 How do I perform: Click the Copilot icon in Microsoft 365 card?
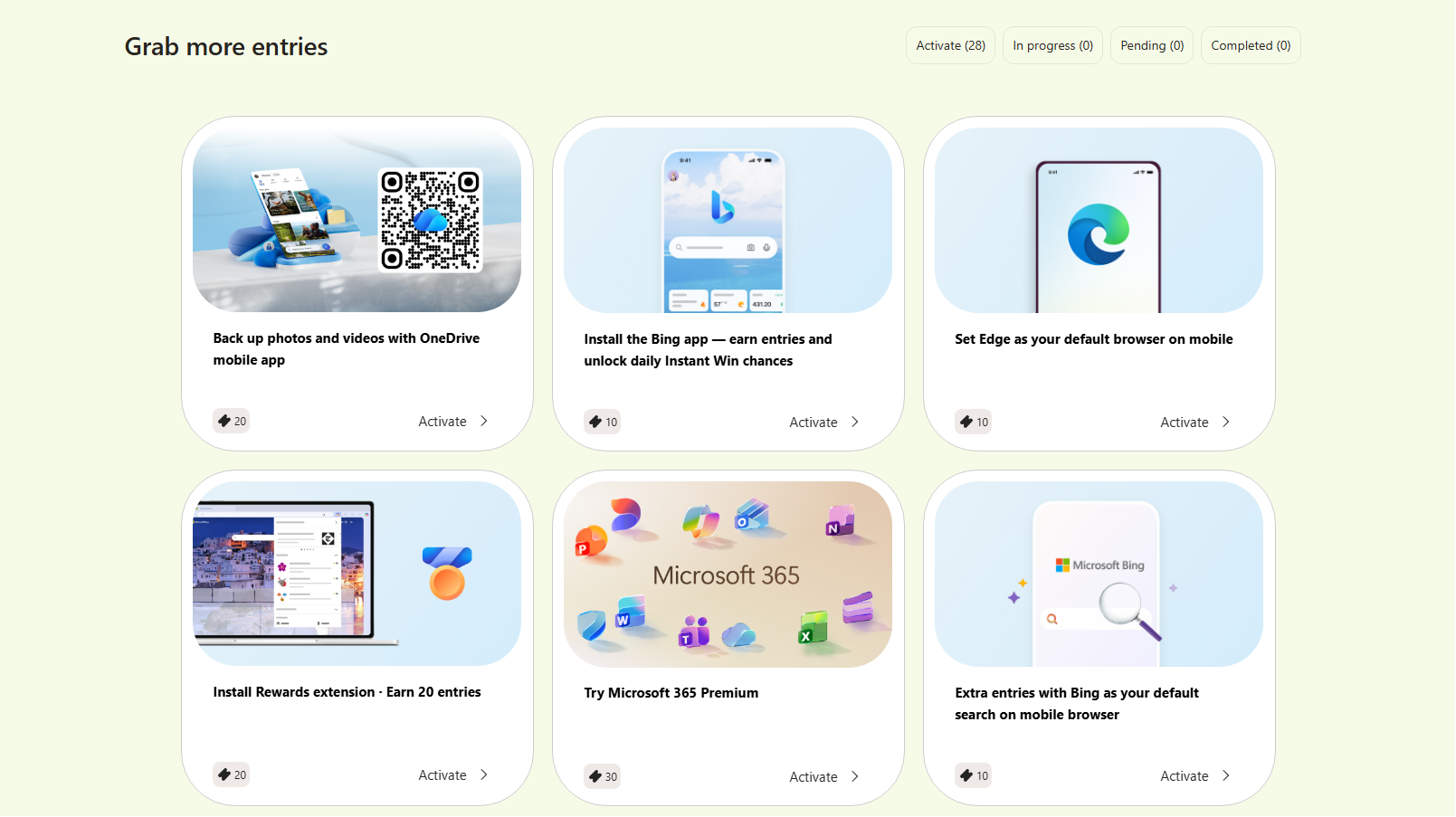click(x=700, y=521)
